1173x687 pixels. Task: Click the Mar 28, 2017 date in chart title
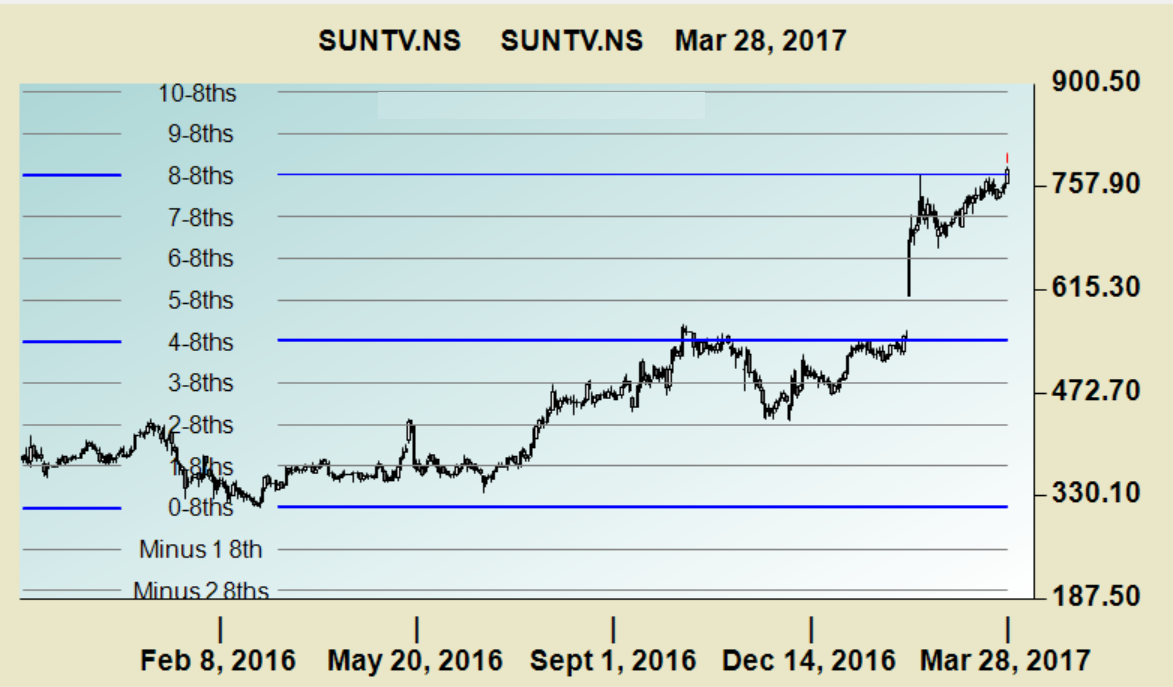760,41
